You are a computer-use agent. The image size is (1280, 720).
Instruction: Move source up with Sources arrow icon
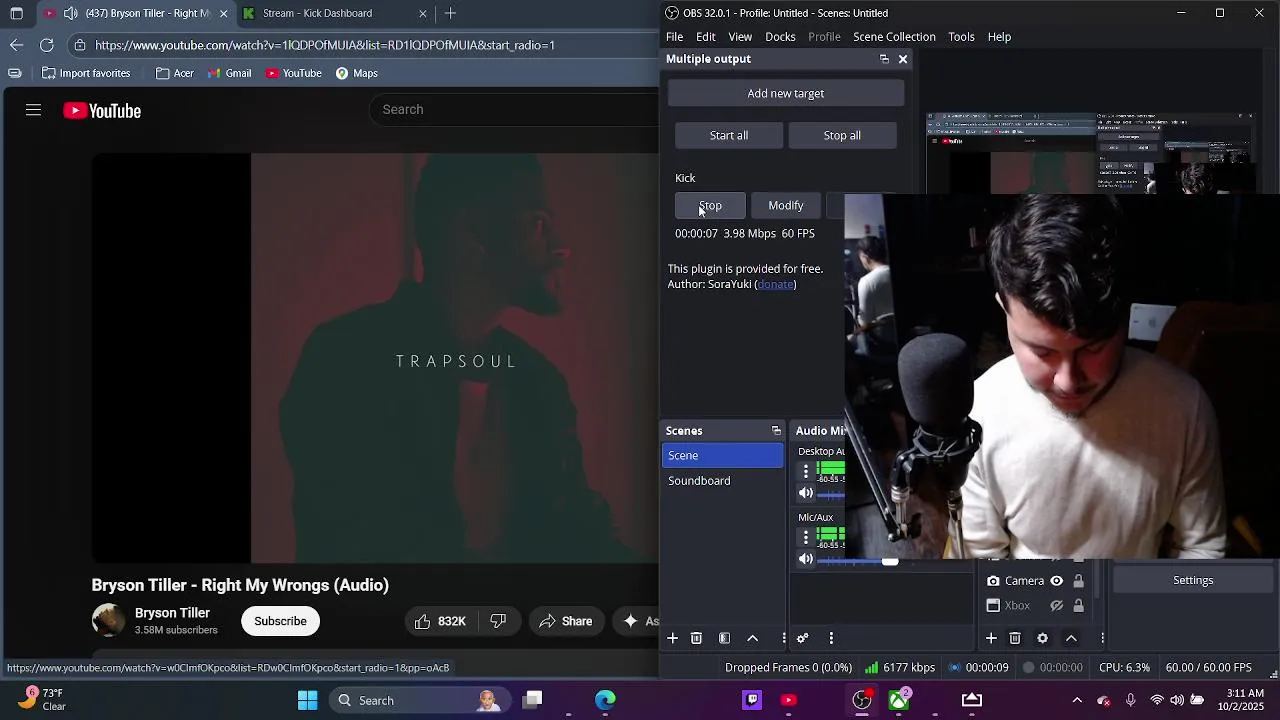click(x=1071, y=638)
